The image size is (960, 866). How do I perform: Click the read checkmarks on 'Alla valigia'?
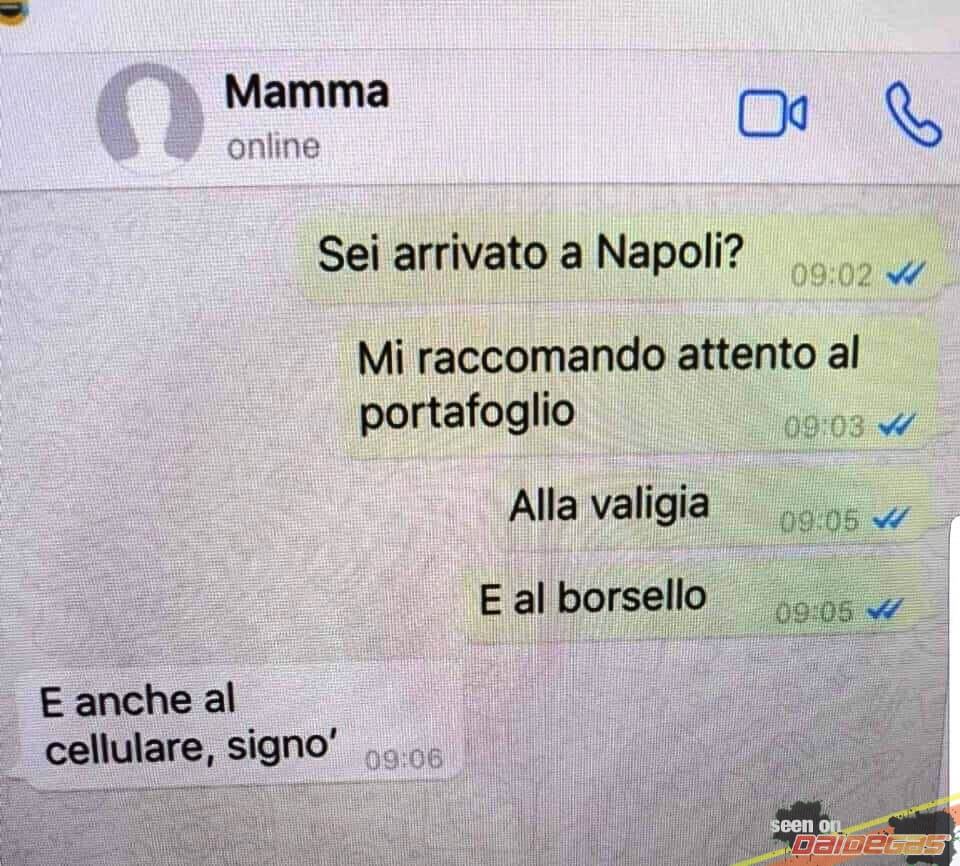tap(890, 519)
